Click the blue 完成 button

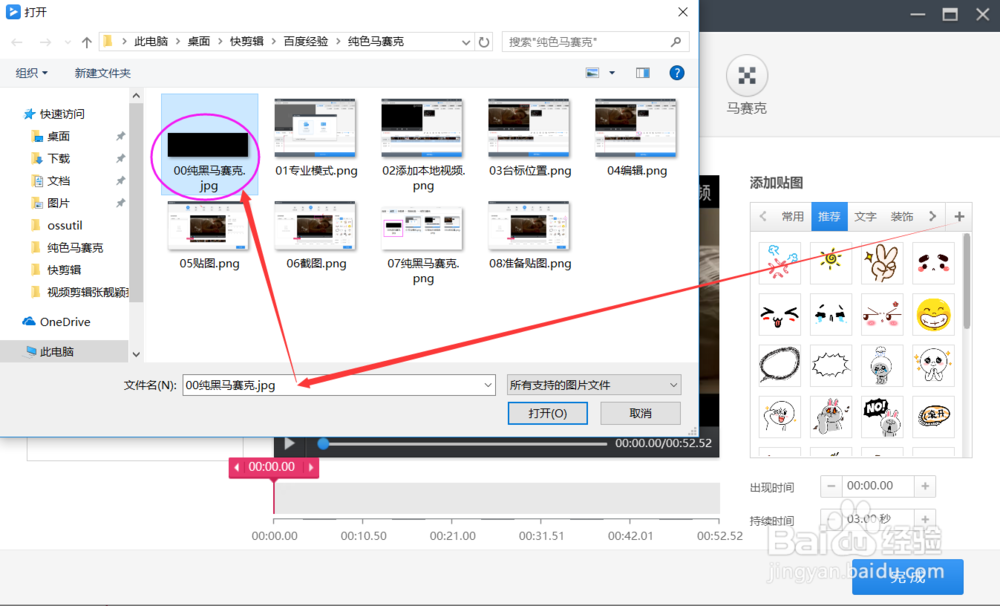[906, 577]
